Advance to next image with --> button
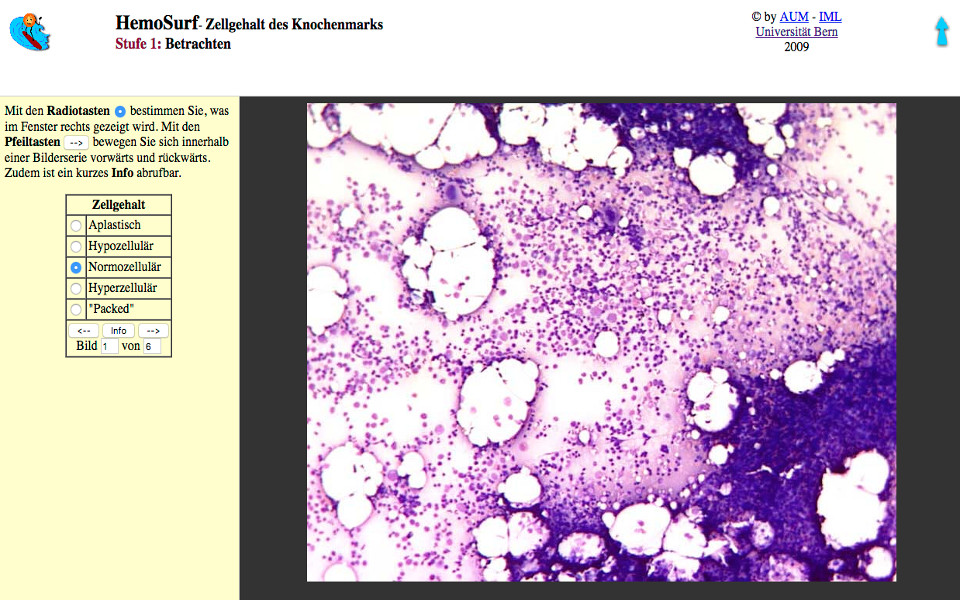Image resolution: width=960 pixels, height=600 pixels. click(x=153, y=330)
